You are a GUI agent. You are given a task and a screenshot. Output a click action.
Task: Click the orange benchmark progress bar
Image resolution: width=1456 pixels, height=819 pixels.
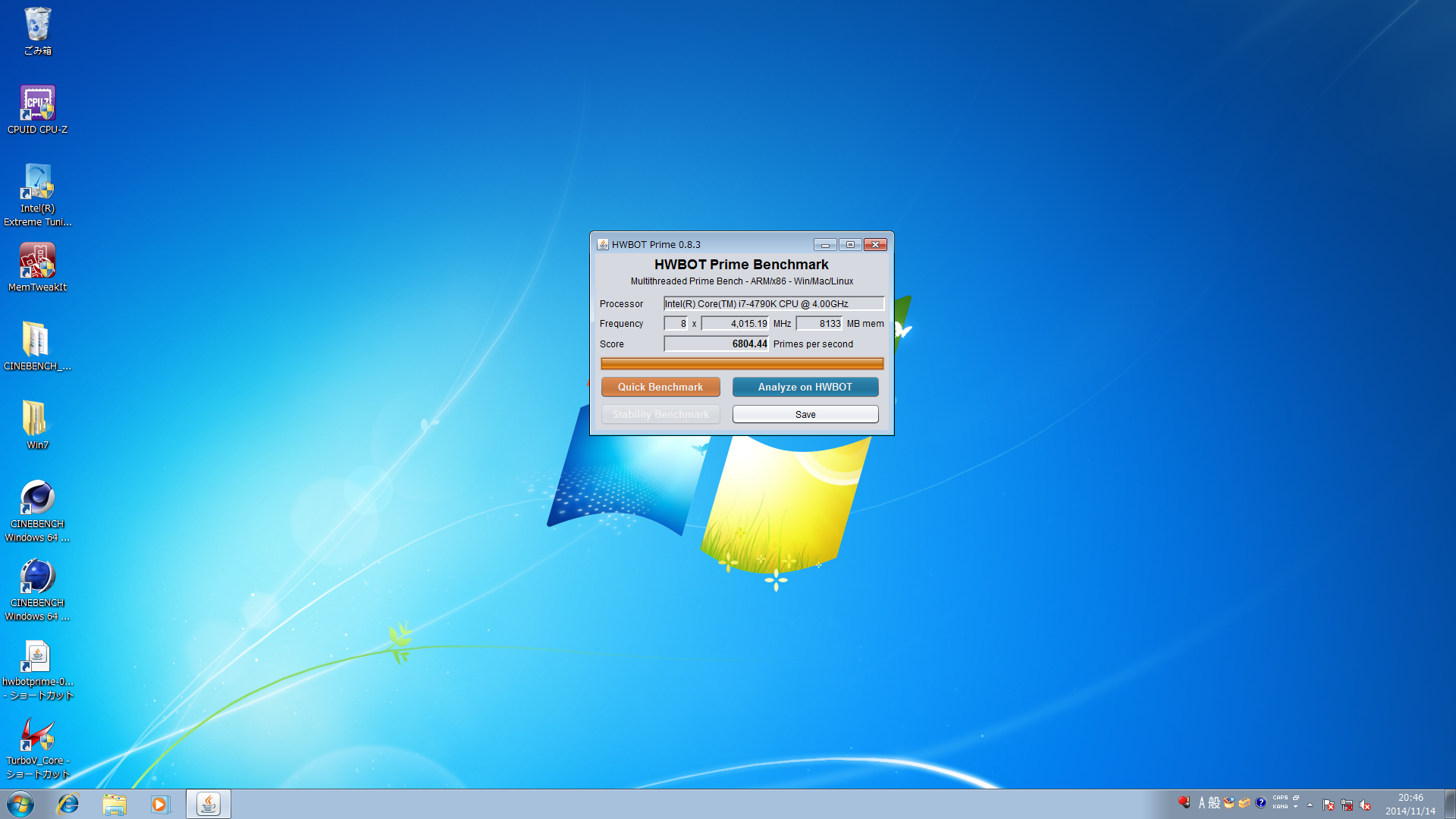tap(742, 364)
